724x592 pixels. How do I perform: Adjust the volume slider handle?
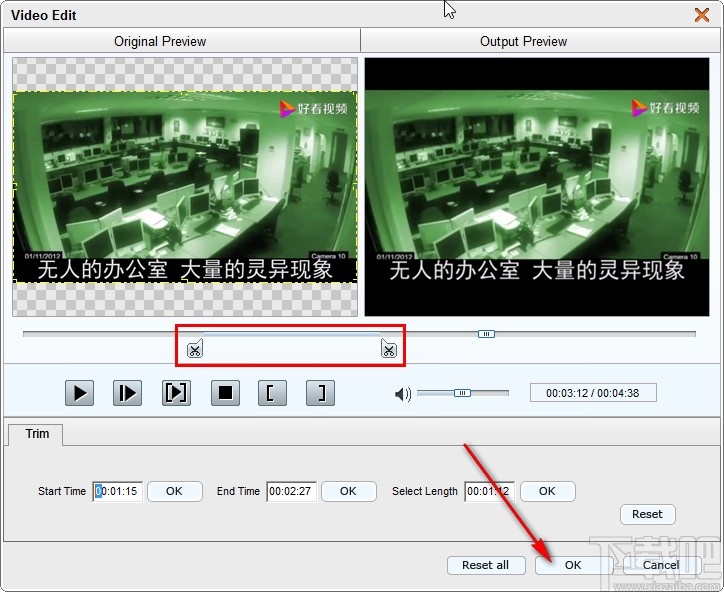tap(462, 393)
